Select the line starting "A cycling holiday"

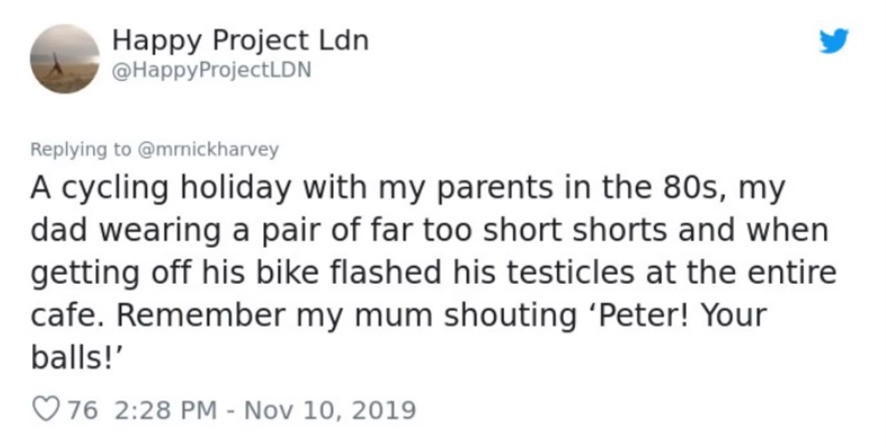(407, 188)
